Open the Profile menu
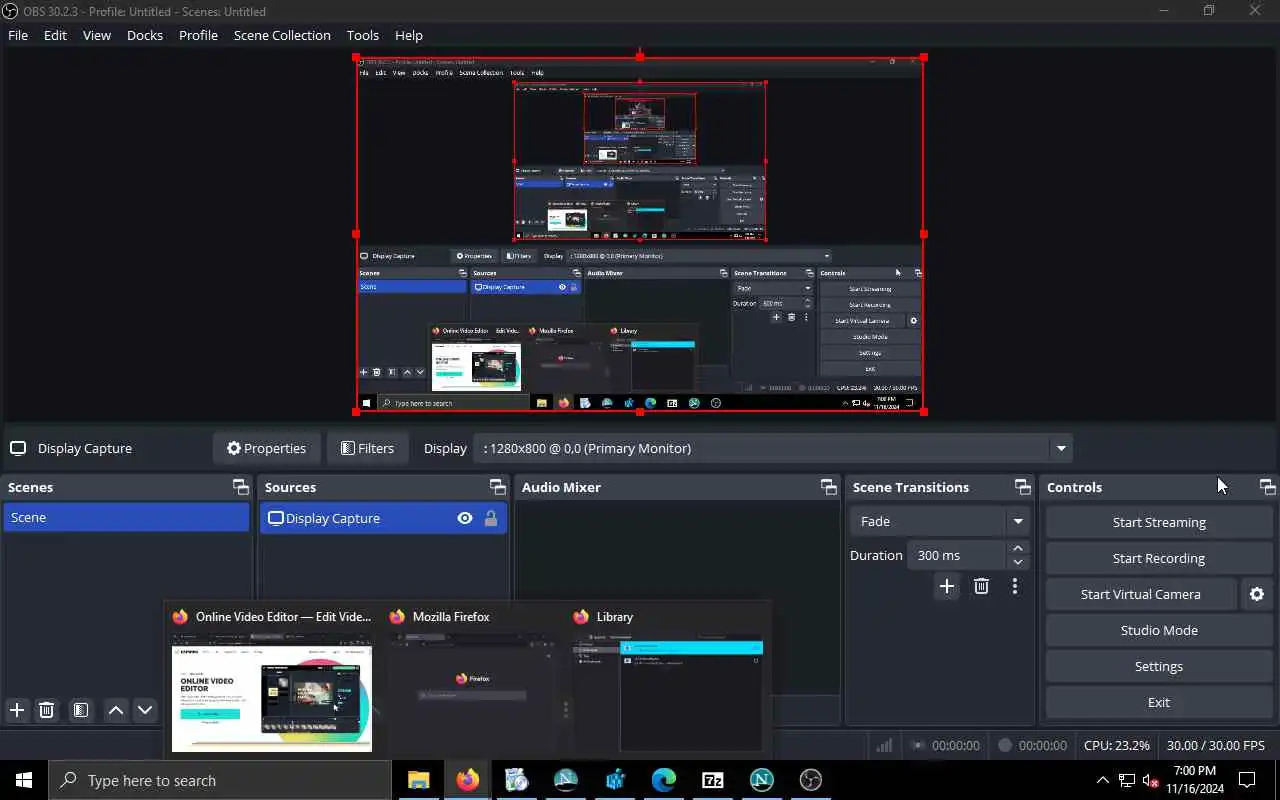 tap(198, 35)
